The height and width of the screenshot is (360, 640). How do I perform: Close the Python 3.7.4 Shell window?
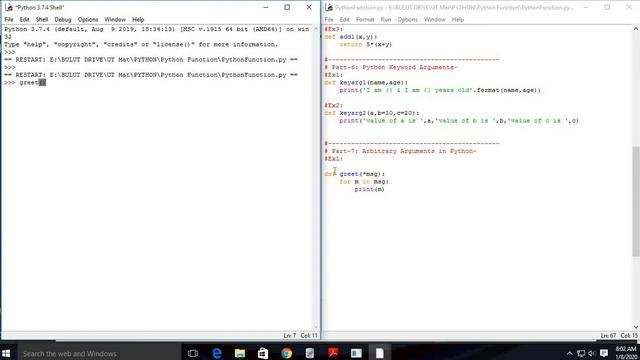(x=309, y=7)
